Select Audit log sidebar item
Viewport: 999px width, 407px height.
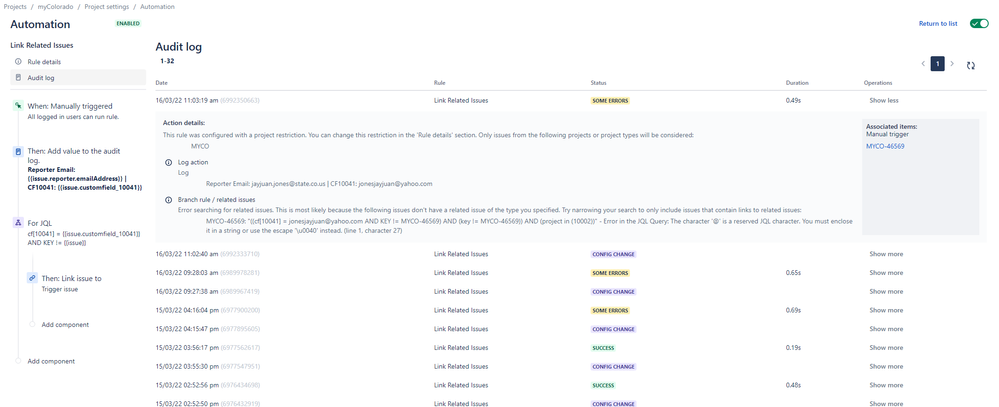point(78,77)
